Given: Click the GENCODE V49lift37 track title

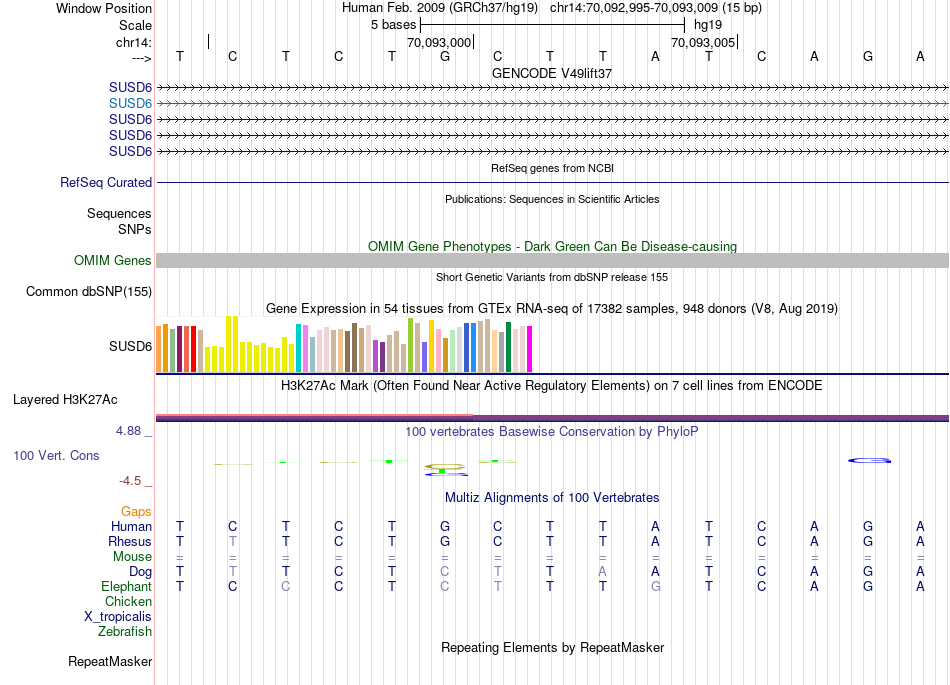Looking at the screenshot, I should (x=552, y=73).
